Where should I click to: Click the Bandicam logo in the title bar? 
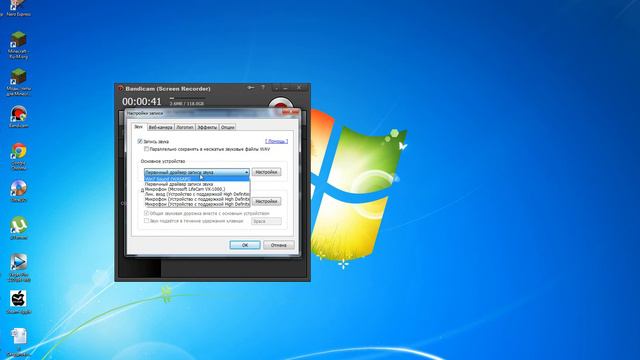coord(120,88)
